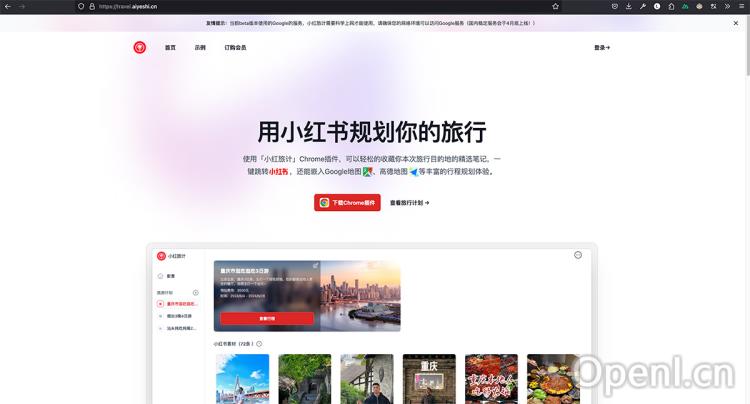750x404 pixels.
Task: Select the third travel plan in demo sidebar
Action: pos(177,328)
